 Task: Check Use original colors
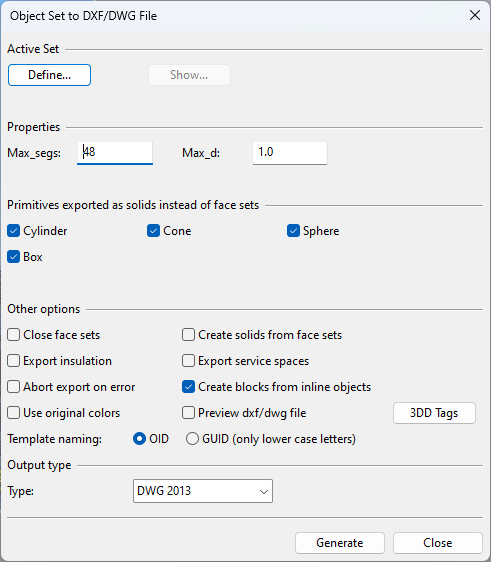coord(14,413)
